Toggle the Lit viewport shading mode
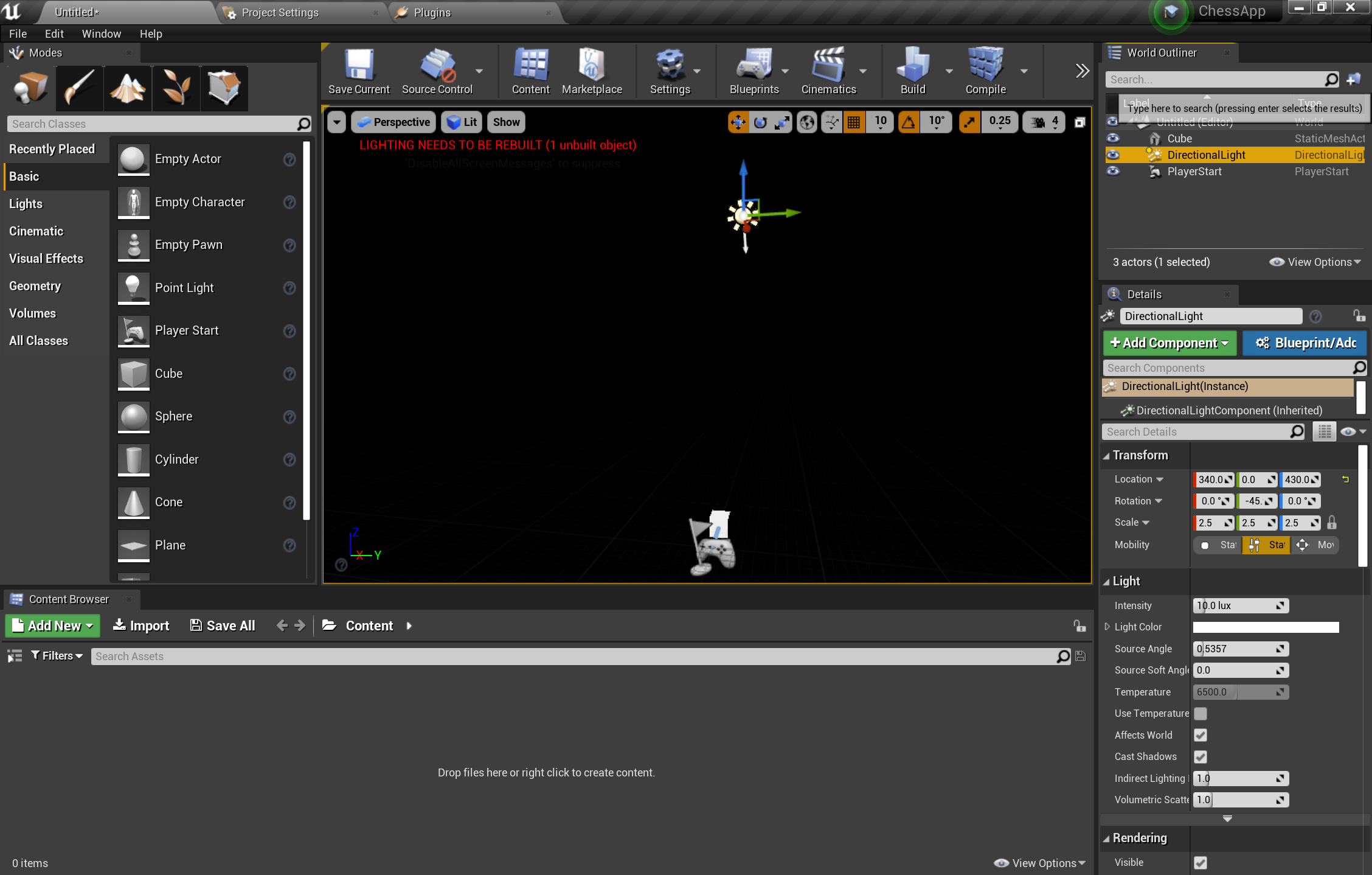 pos(462,122)
